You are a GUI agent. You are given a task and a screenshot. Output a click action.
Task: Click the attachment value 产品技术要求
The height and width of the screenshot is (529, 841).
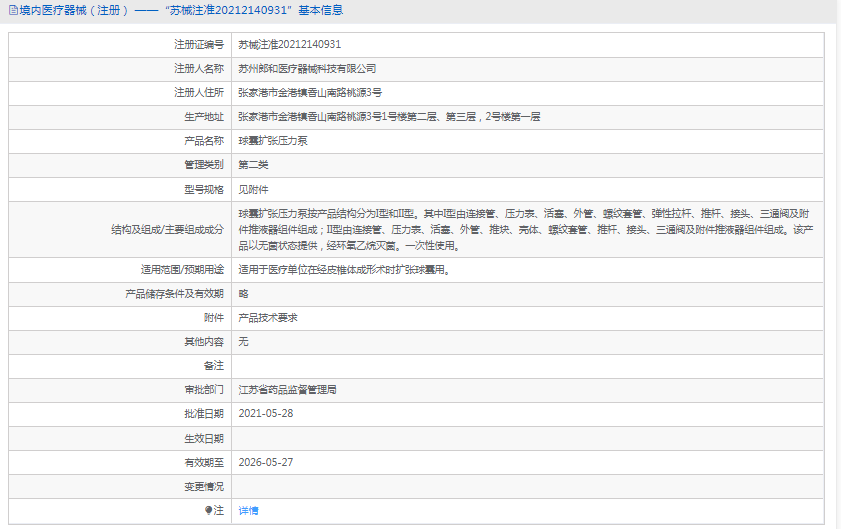pyautogui.click(x=268, y=318)
